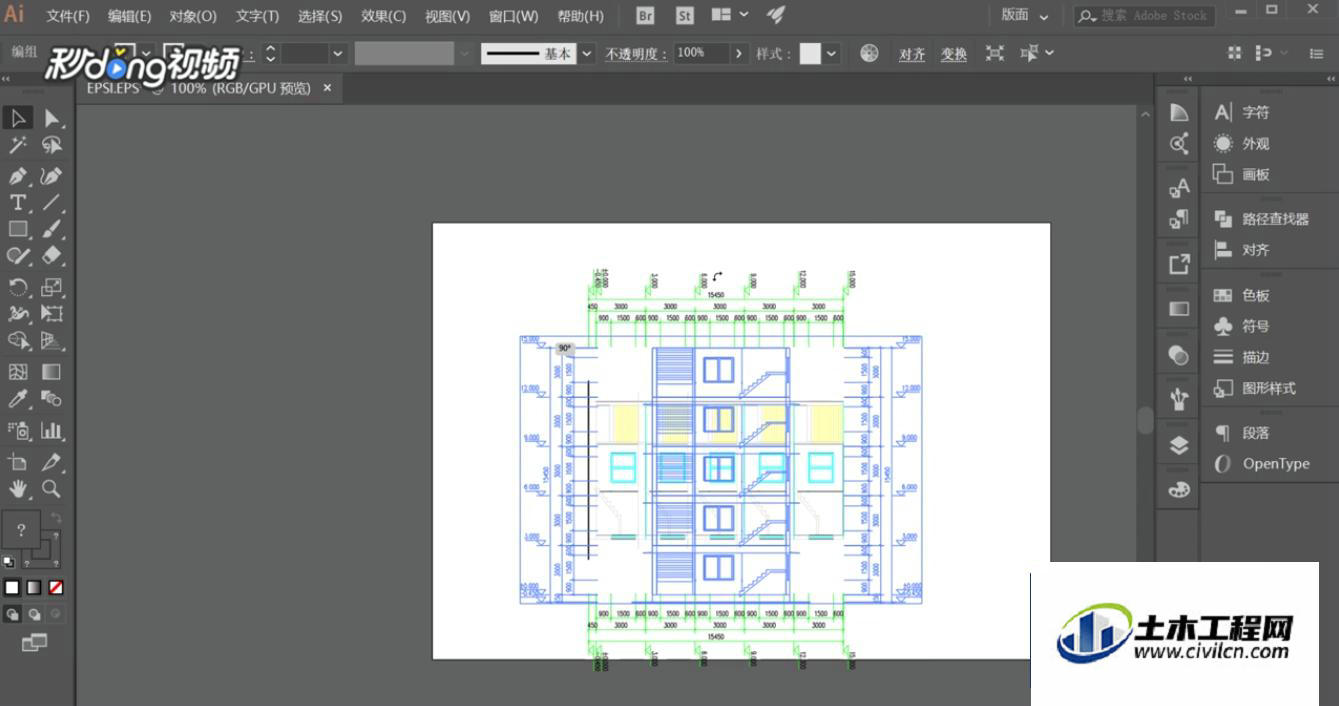Select the Rotate tool
The height and width of the screenshot is (706, 1339).
pos(18,287)
